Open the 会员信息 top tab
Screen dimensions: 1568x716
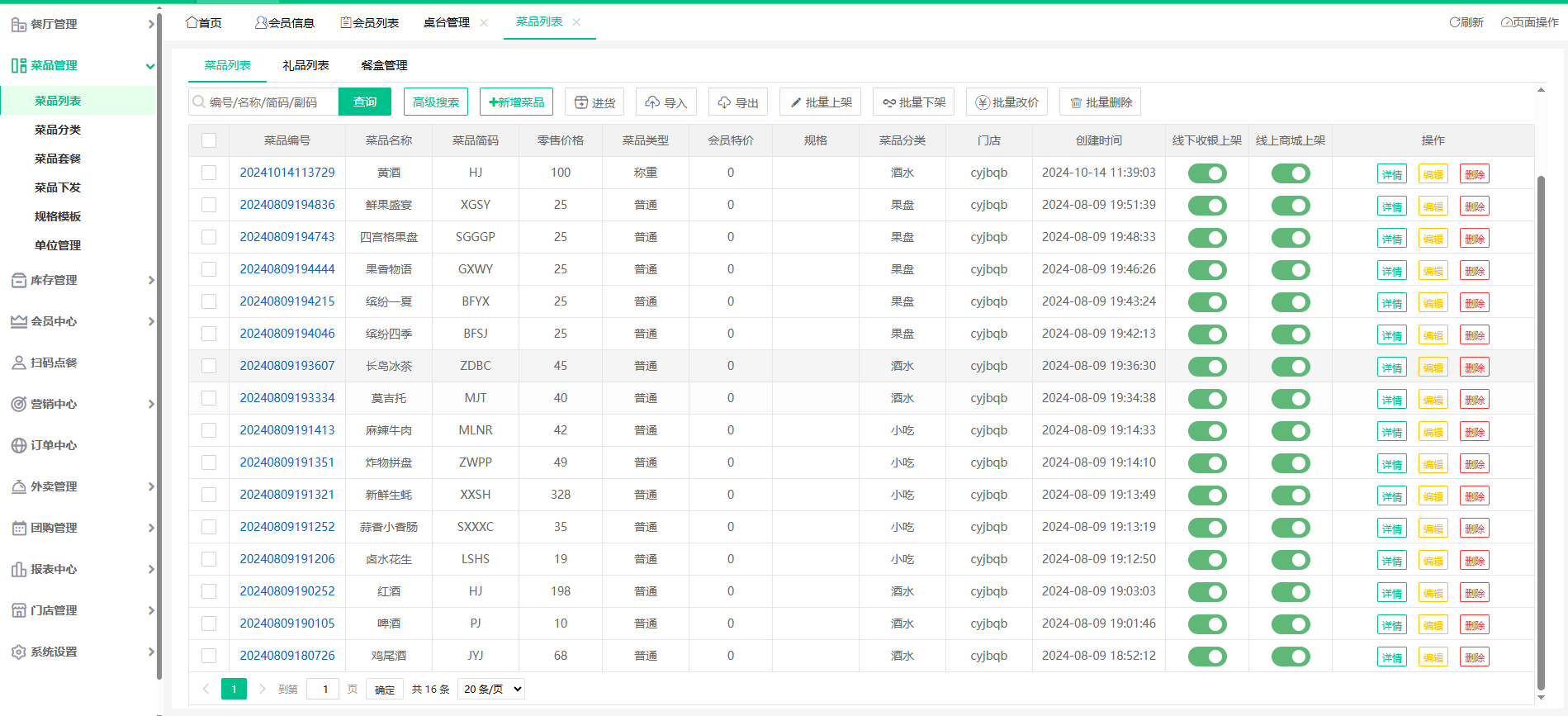285,22
